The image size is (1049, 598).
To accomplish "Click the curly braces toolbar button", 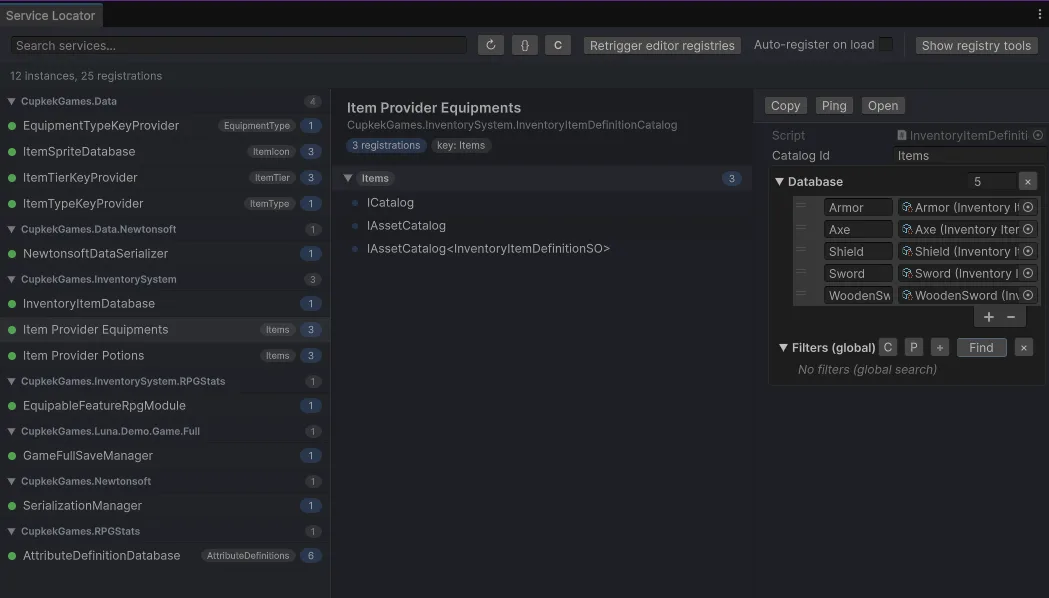I will [524, 45].
